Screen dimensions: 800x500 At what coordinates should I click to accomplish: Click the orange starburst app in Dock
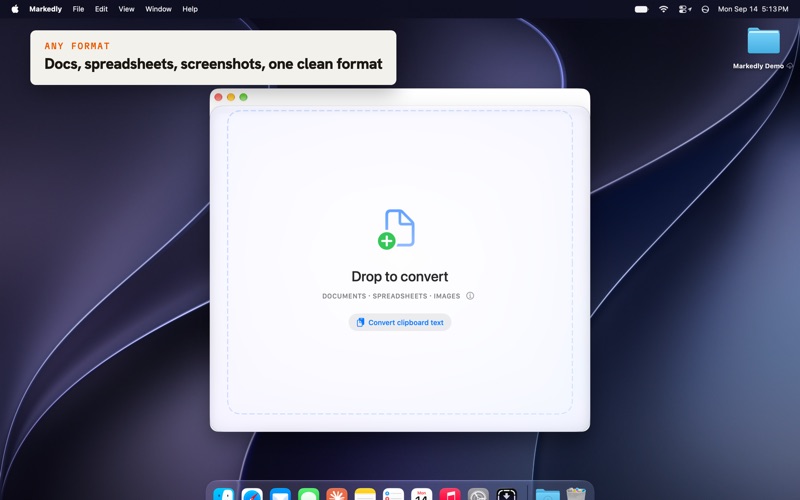pyautogui.click(x=337, y=494)
